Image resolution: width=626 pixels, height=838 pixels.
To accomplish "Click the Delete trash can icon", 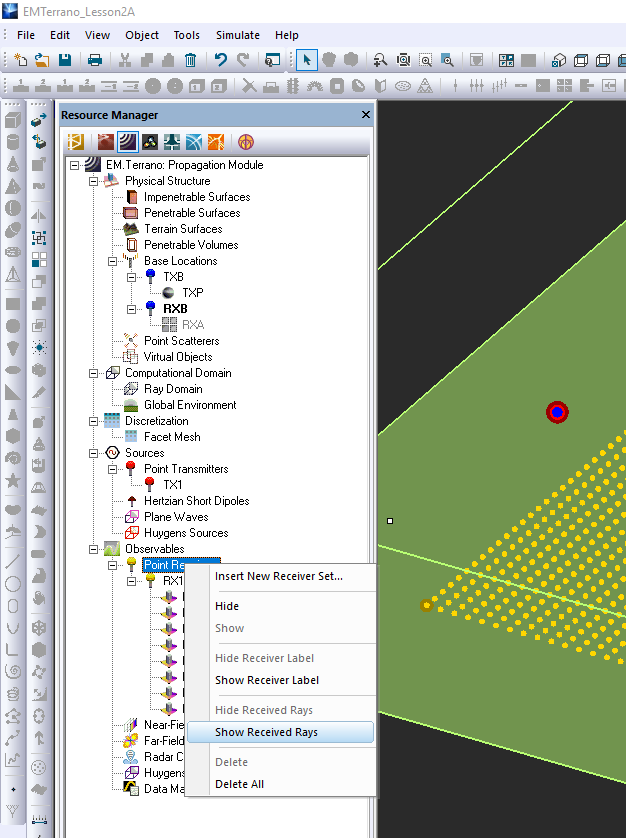I will click(190, 60).
